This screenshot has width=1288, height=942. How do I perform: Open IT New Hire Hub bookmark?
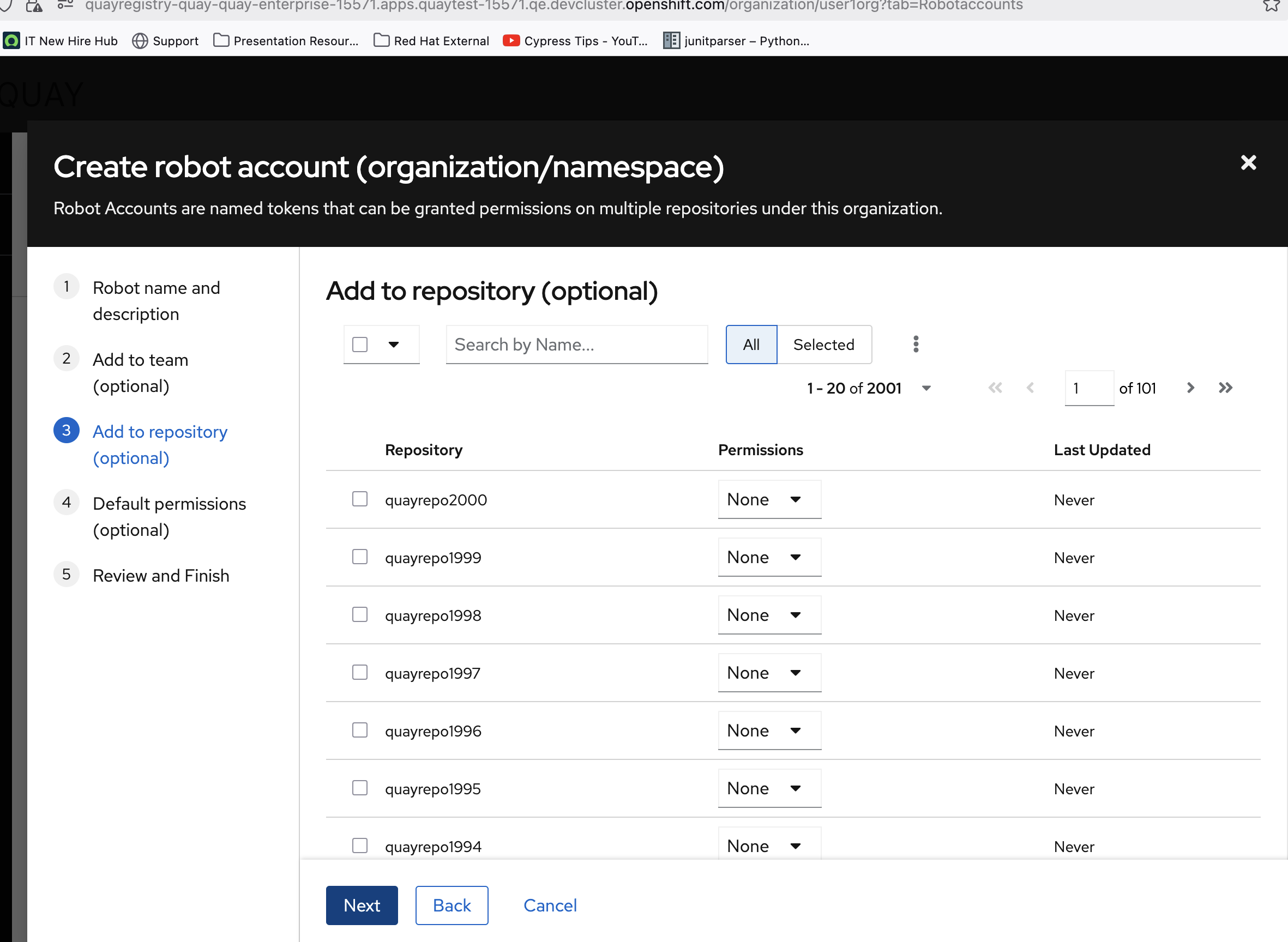click(61, 41)
